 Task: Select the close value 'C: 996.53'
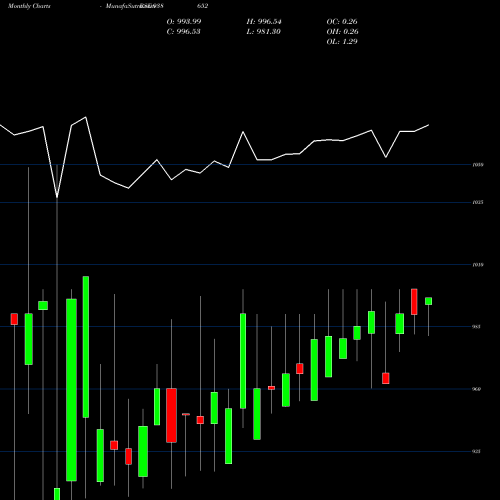(x=183, y=31)
